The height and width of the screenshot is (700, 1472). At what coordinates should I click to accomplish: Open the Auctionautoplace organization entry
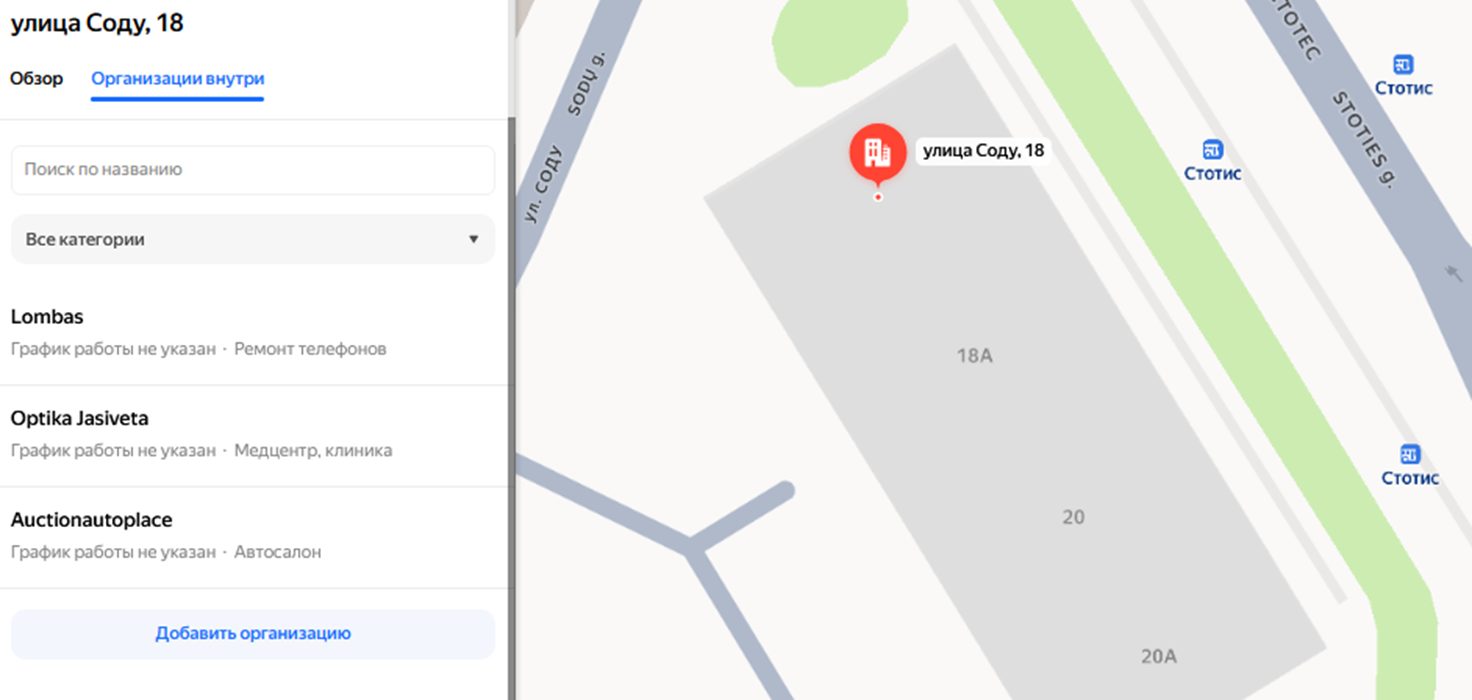(253, 538)
